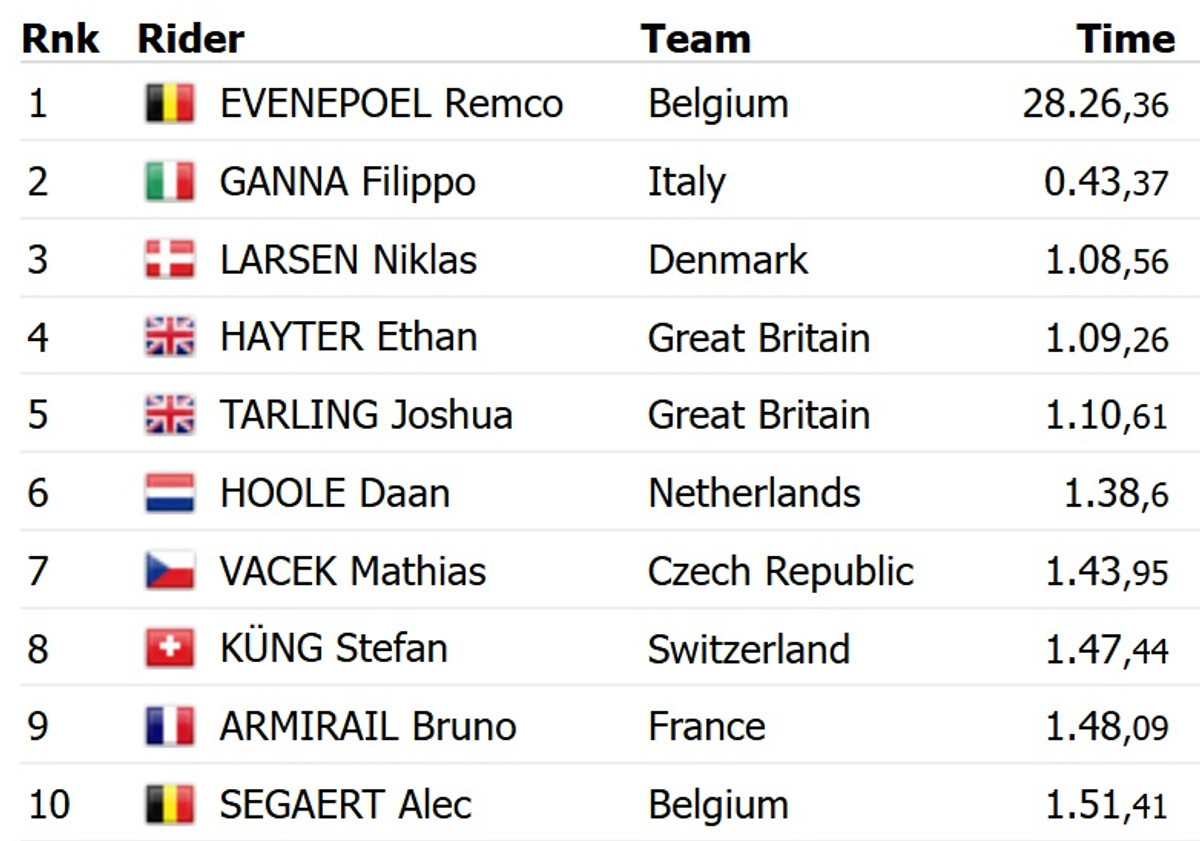Click the Swiss flag icon
The height and width of the screenshot is (841, 1200).
tap(169, 649)
